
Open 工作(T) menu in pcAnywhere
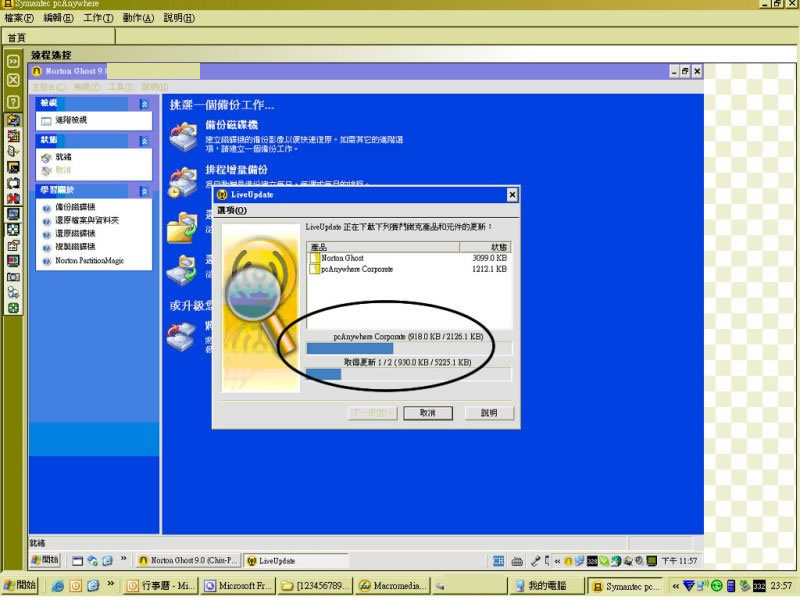pos(98,18)
